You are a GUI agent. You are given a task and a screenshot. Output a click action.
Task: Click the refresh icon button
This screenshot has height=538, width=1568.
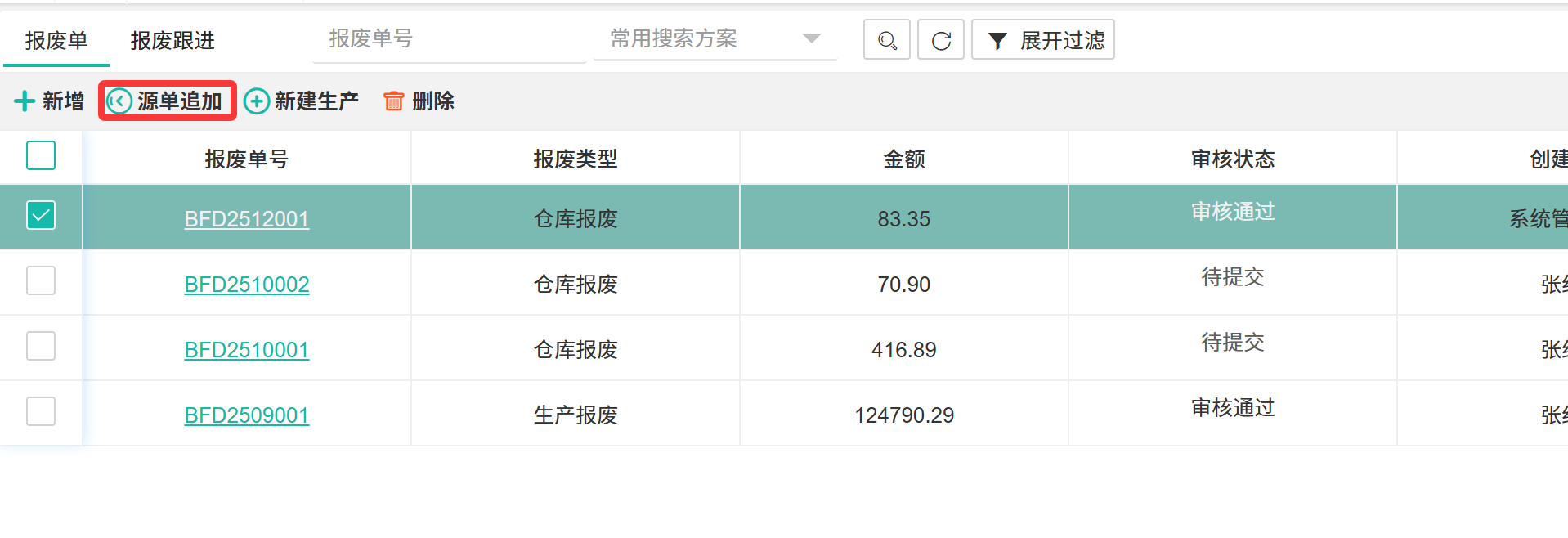(x=940, y=40)
